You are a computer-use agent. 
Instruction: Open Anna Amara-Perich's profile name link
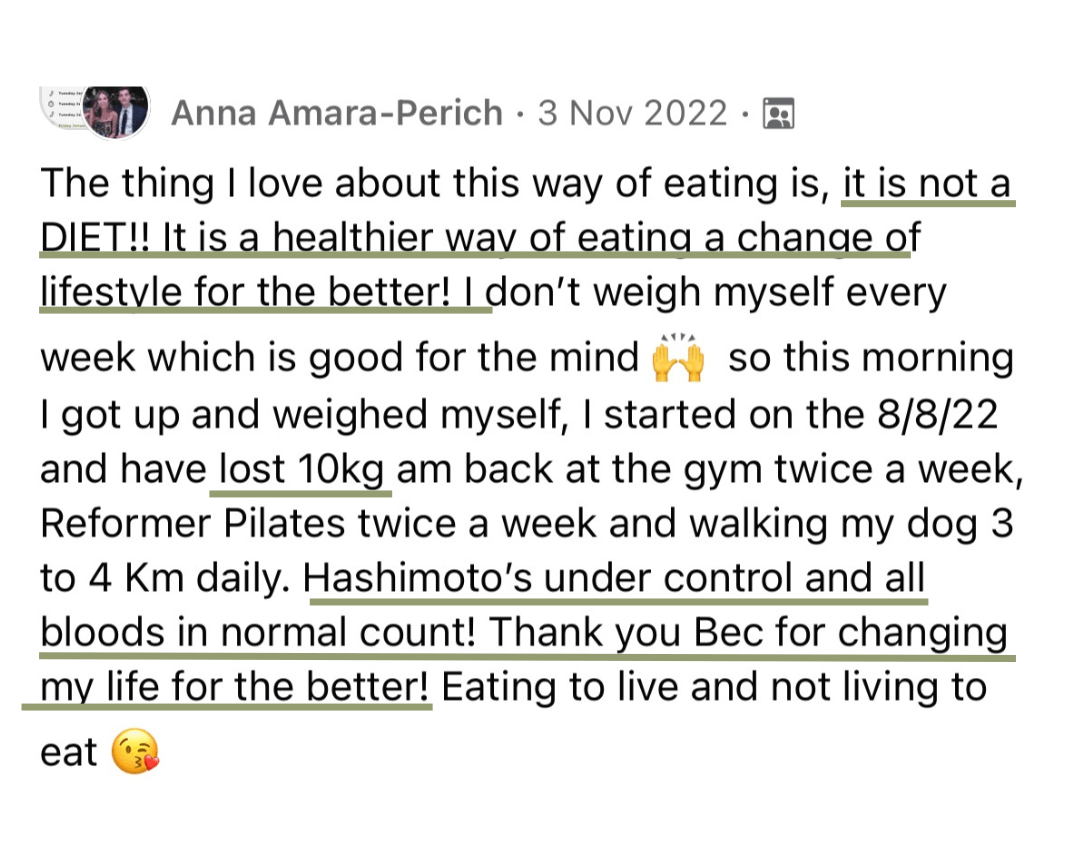[337, 114]
